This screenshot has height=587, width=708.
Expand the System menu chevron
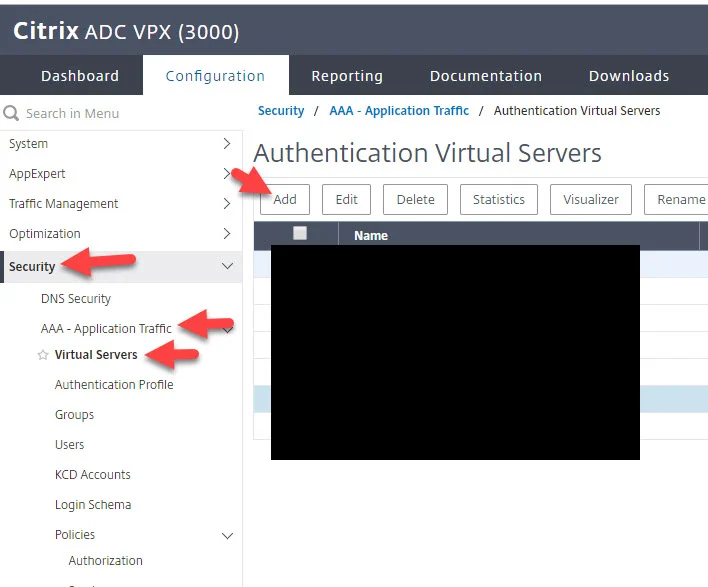coord(227,144)
